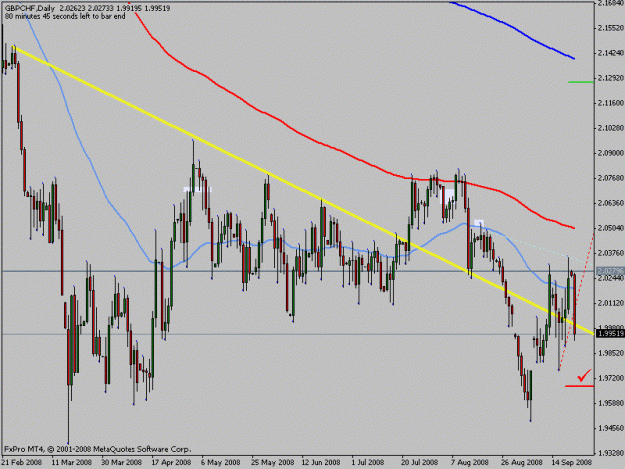
Task: Click the 2.09000 price scale value
Action: pos(610,153)
